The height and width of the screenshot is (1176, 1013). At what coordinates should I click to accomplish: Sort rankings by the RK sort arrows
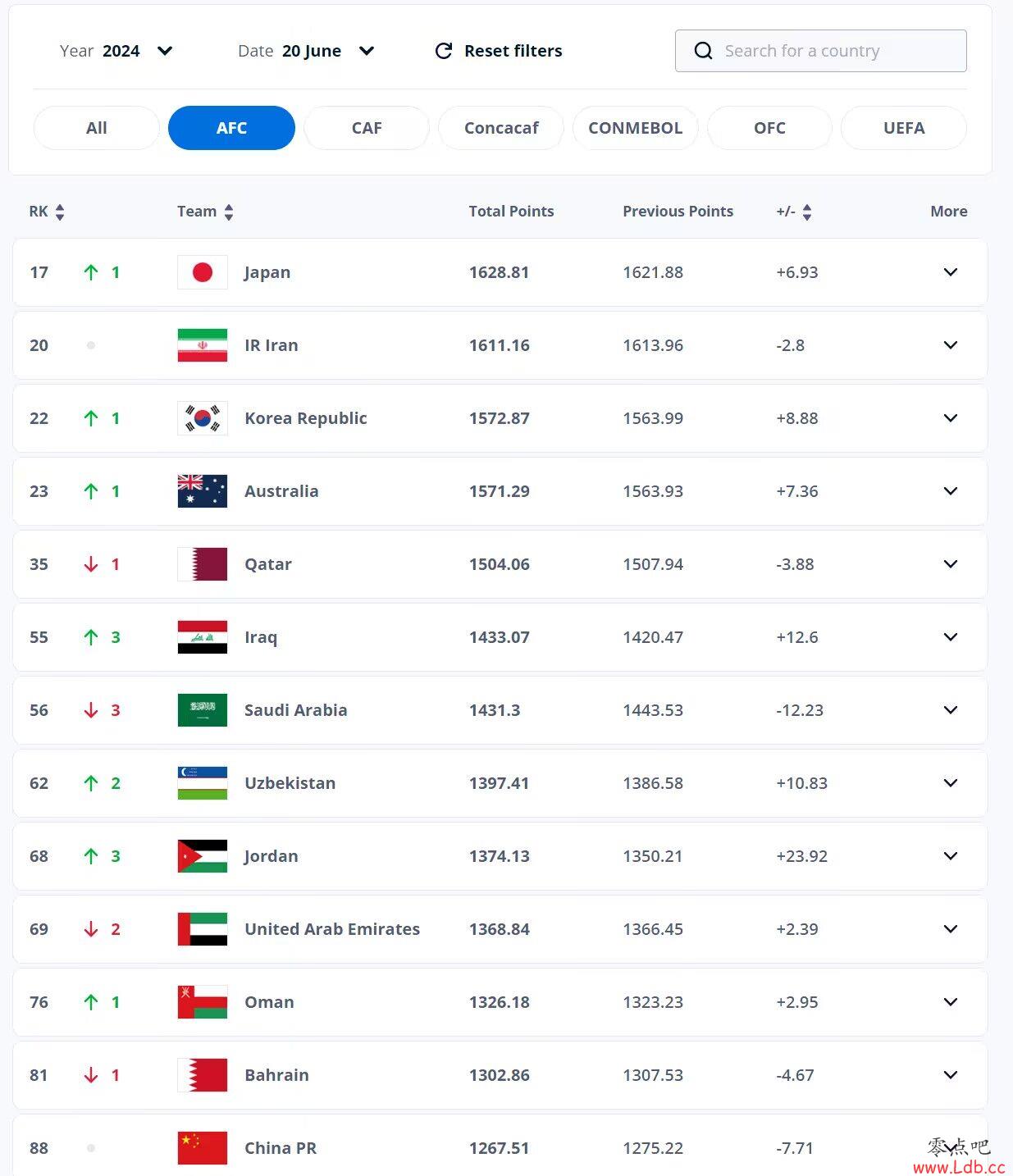60,212
